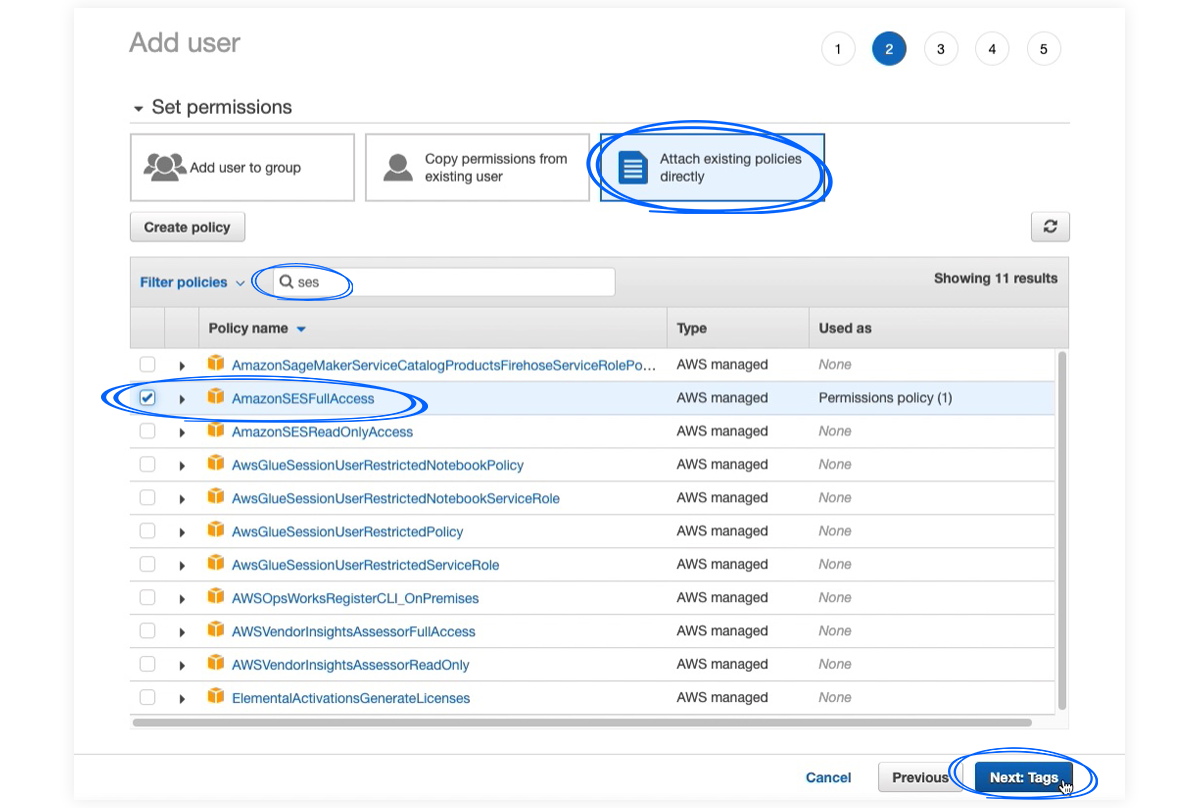Screen dimensions: 1200x808
Task: Expand the AWSOpsWorksRegisterCLI_OnPremises row arrow
Action: [182, 599]
